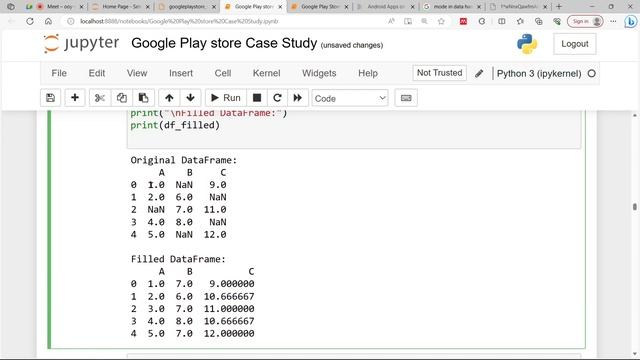Image resolution: width=640 pixels, height=360 pixels.
Task: Open the File menu
Action: click(59, 73)
